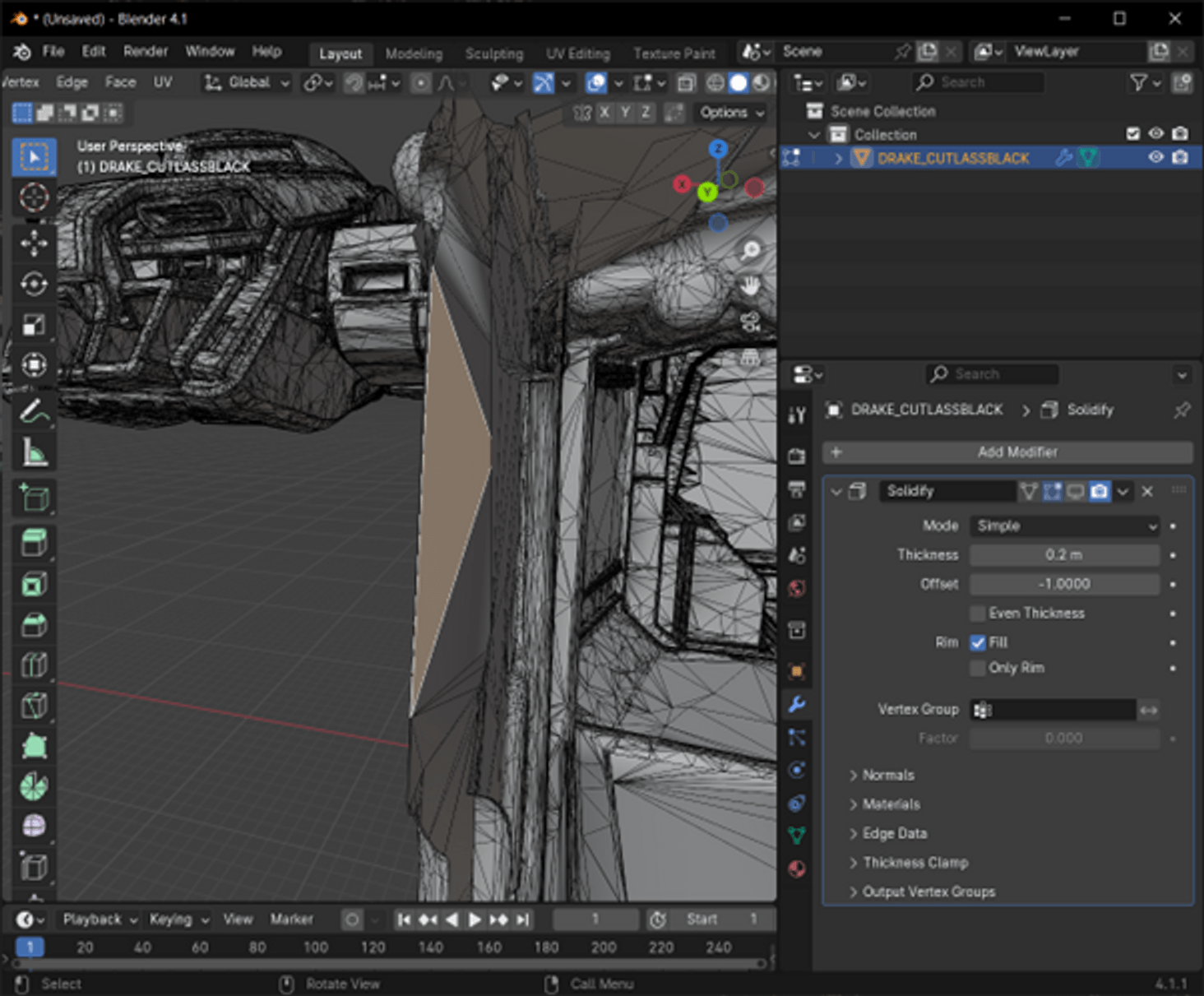
Task: Open the Render properties tab
Action: tap(796, 456)
